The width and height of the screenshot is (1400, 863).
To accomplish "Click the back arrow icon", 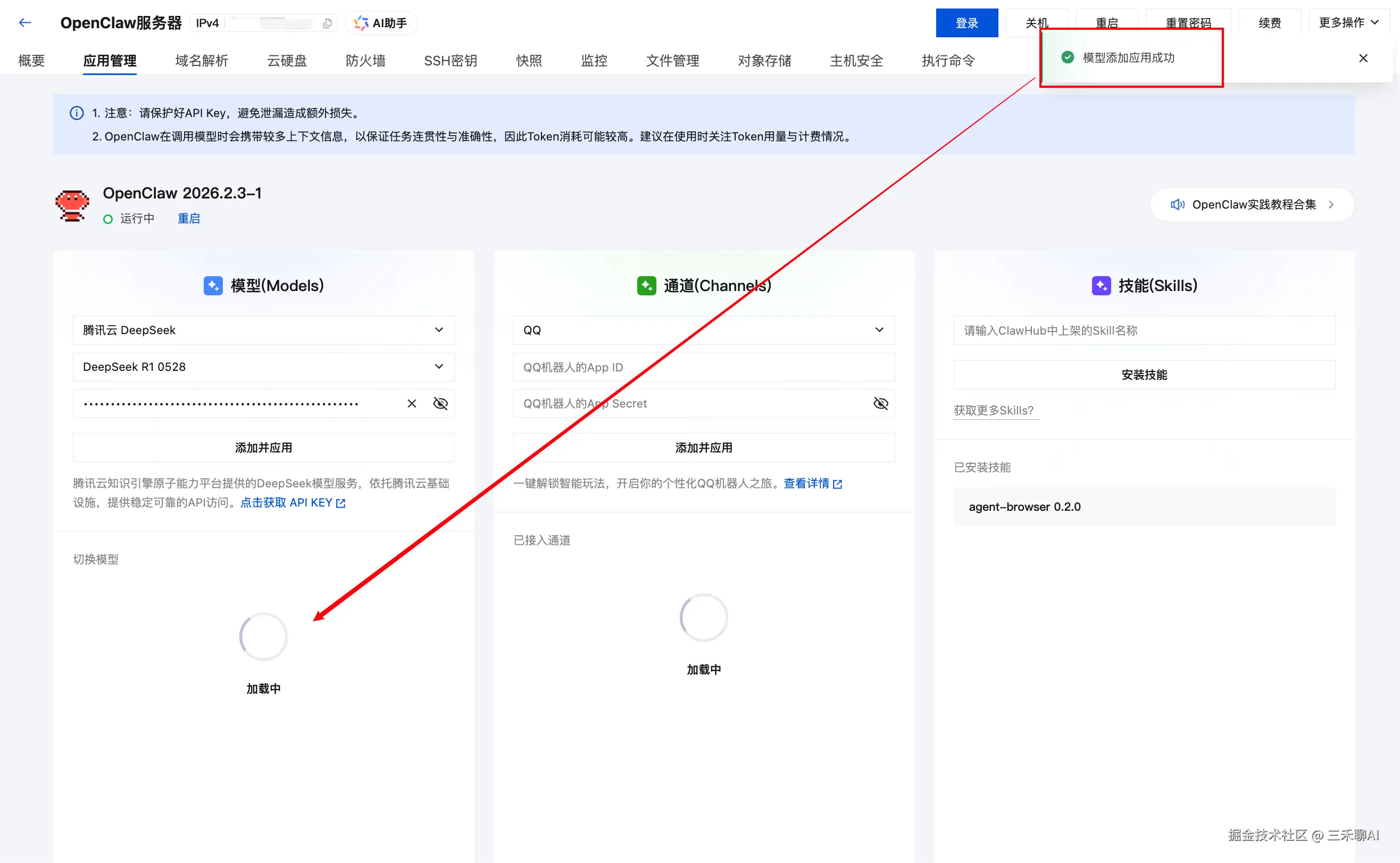I will (x=24, y=23).
